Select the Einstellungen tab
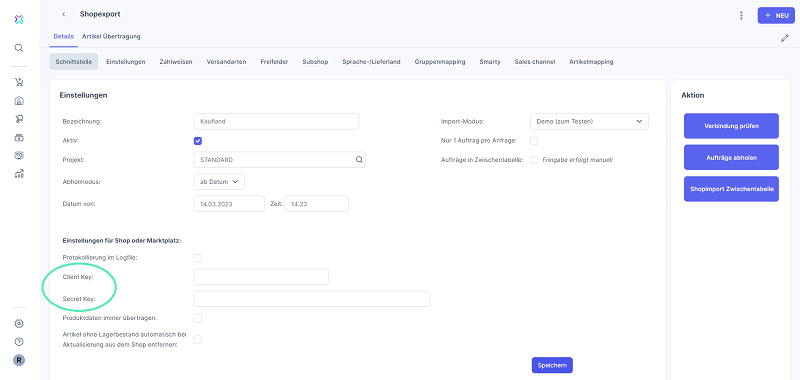Screen dimensions: 800x380 pyautogui.click(x=126, y=62)
